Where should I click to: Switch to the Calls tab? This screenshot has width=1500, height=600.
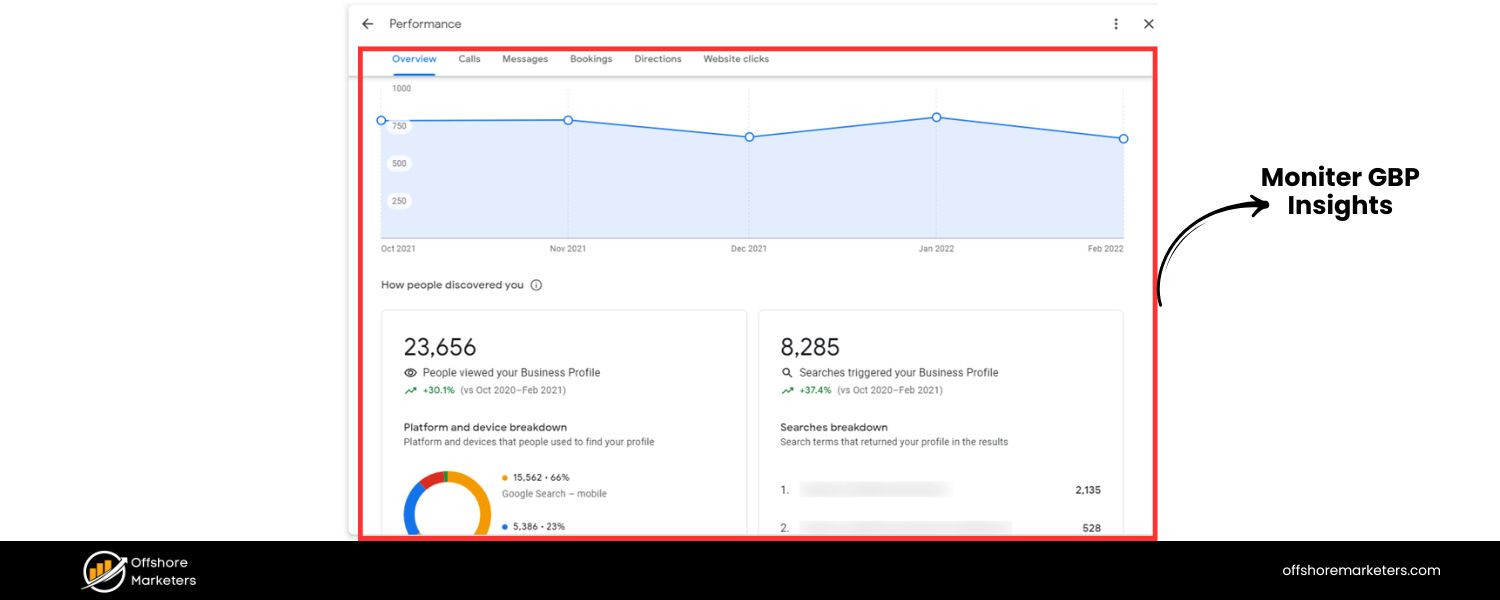[469, 59]
